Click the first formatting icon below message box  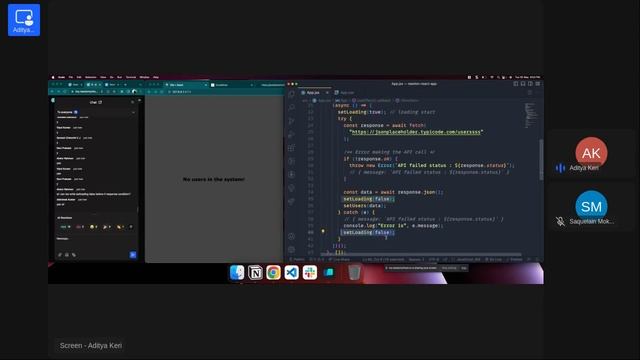click(60, 255)
